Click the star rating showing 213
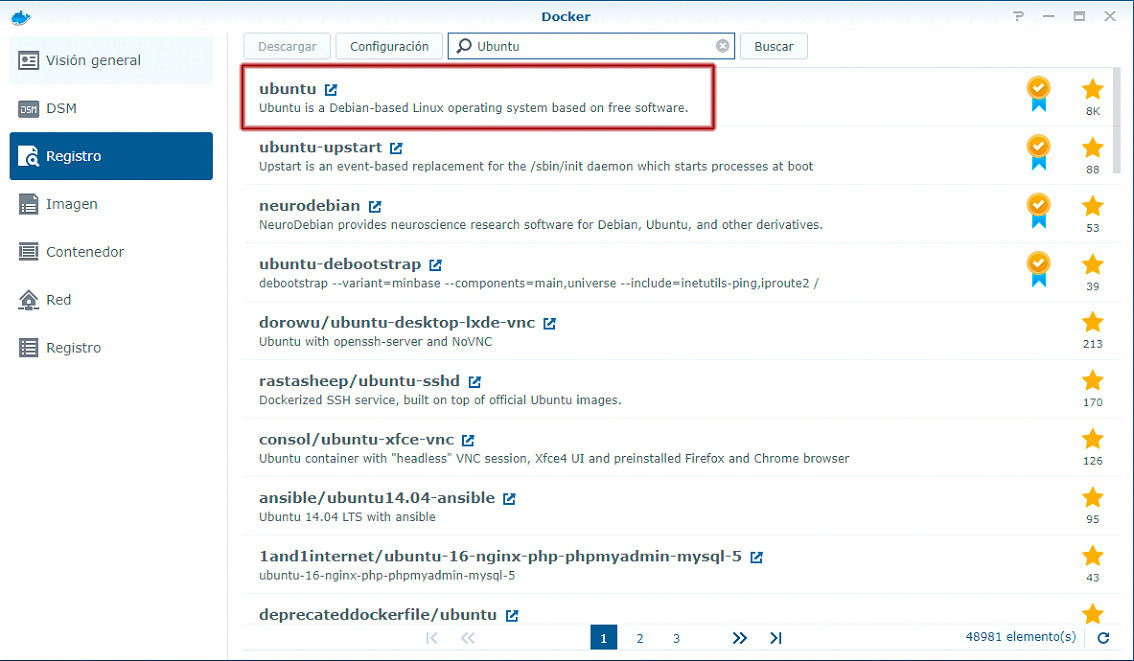The image size is (1134, 661). point(1092,331)
